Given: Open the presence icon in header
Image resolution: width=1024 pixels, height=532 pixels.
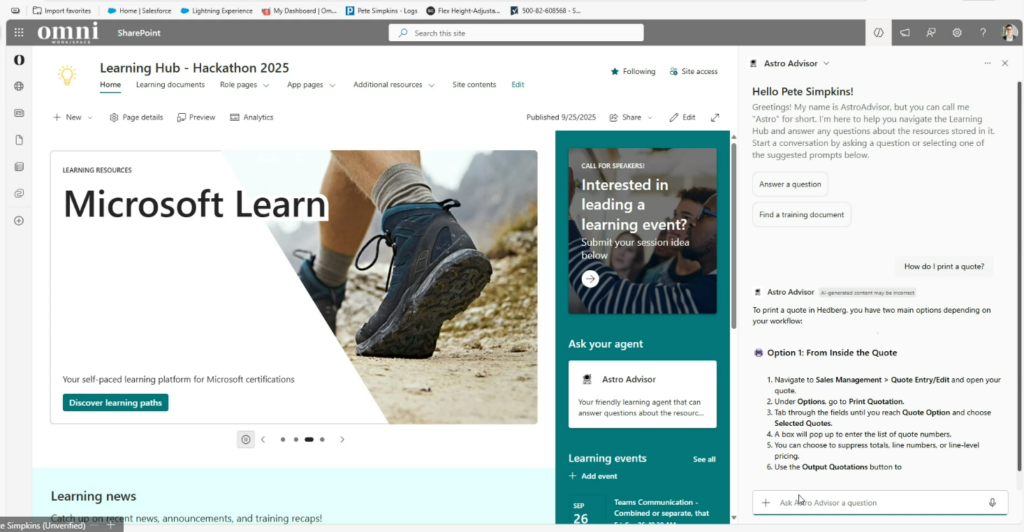Looking at the screenshot, I should 931,33.
